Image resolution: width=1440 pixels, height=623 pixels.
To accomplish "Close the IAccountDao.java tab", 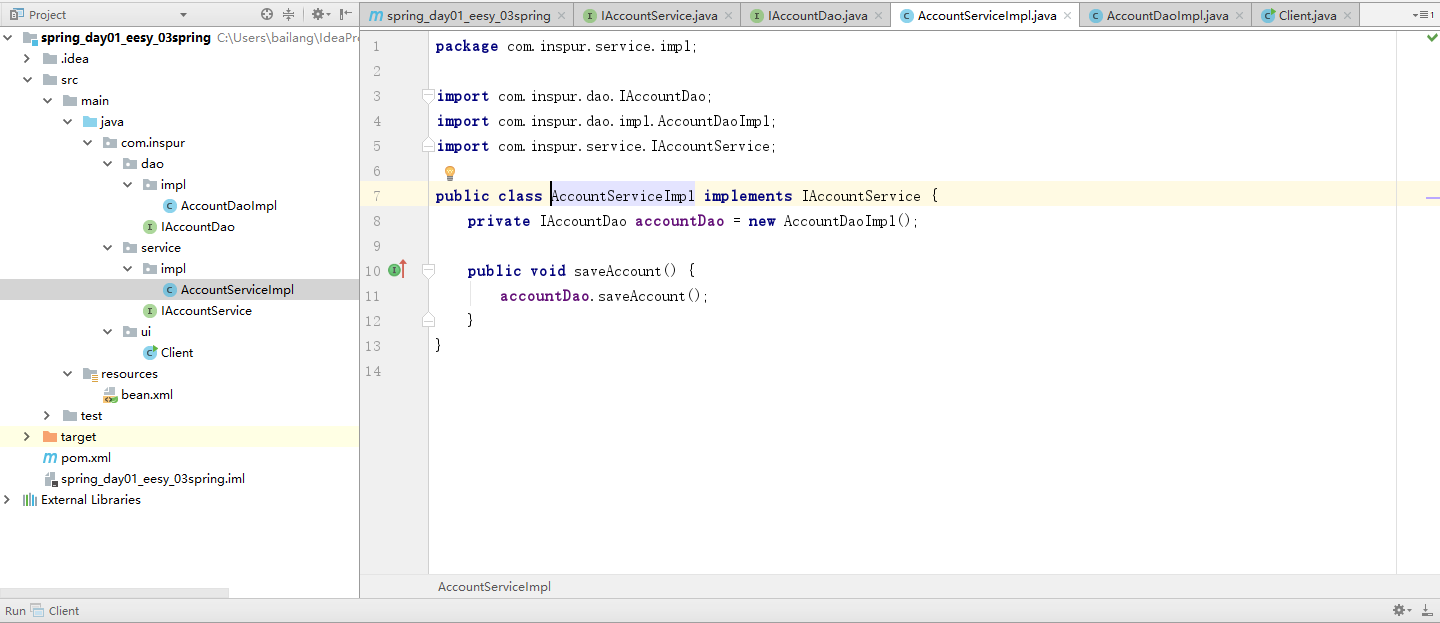I will pos(878,16).
